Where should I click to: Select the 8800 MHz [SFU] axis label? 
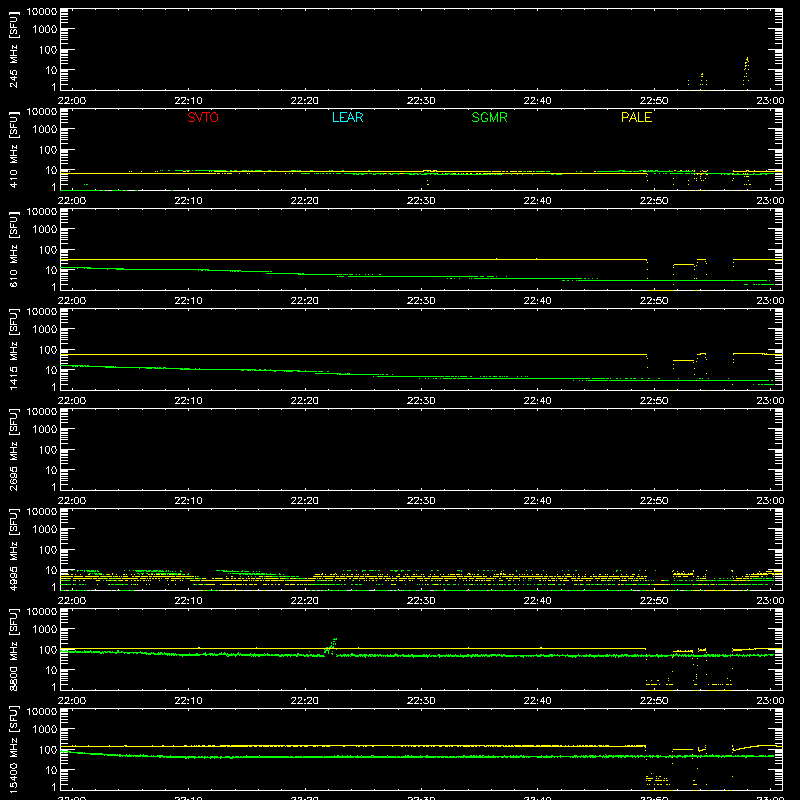(14, 650)
